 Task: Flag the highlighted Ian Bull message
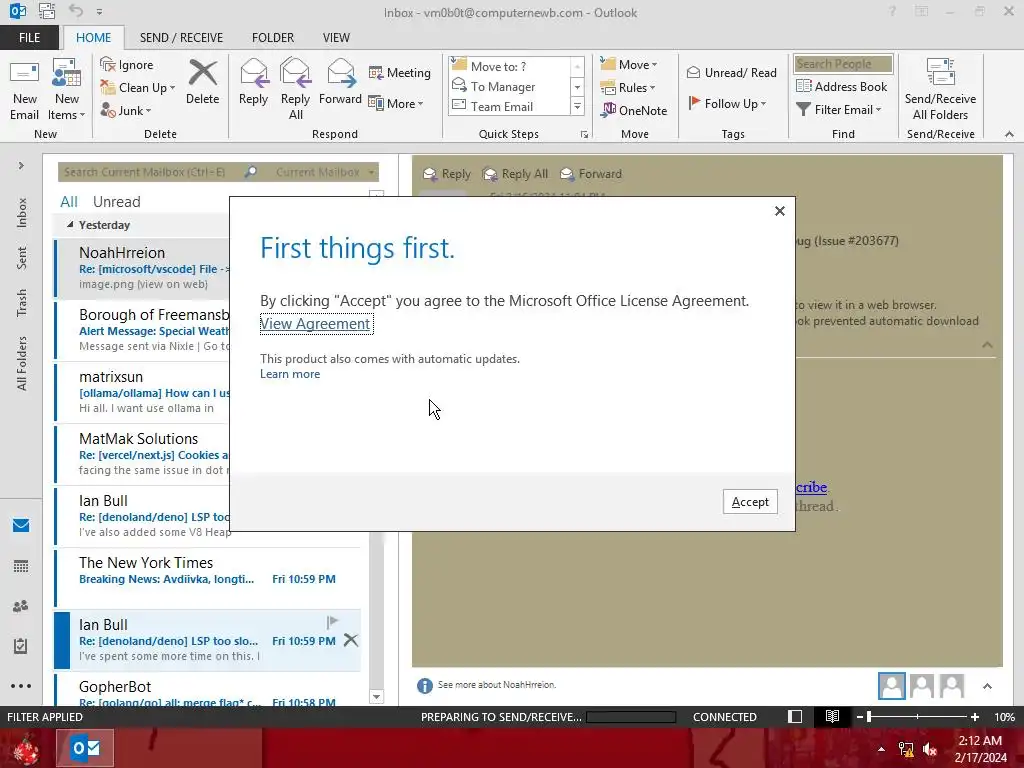(332, 621)
